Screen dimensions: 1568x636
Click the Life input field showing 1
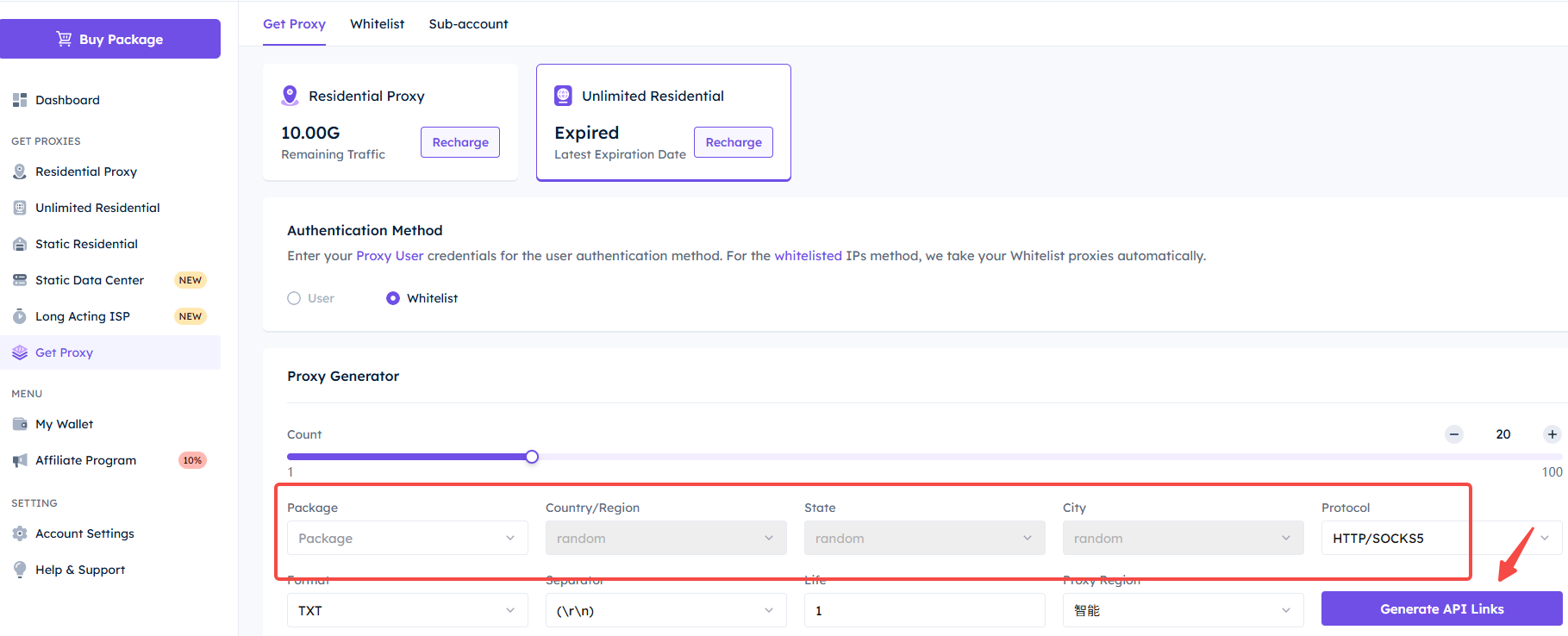(925, 610)
